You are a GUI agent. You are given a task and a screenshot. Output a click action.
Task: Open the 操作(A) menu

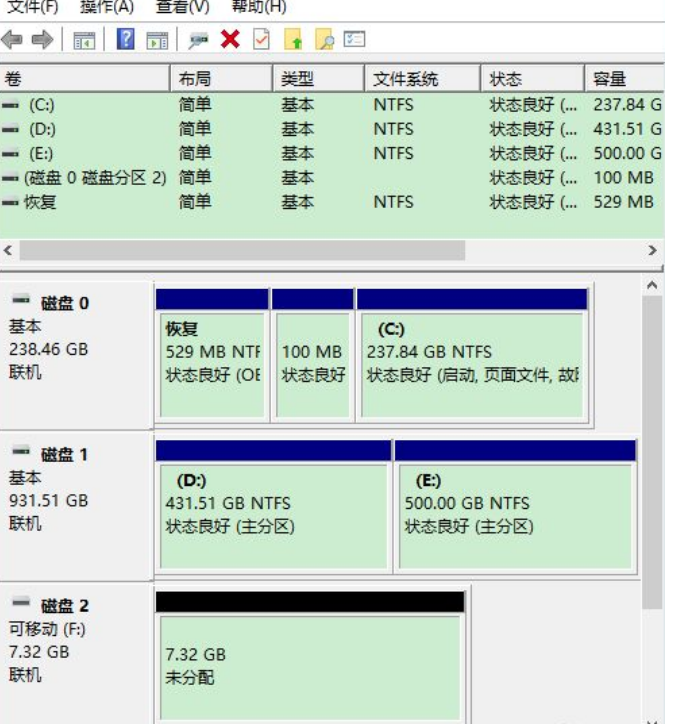[106, 7]
